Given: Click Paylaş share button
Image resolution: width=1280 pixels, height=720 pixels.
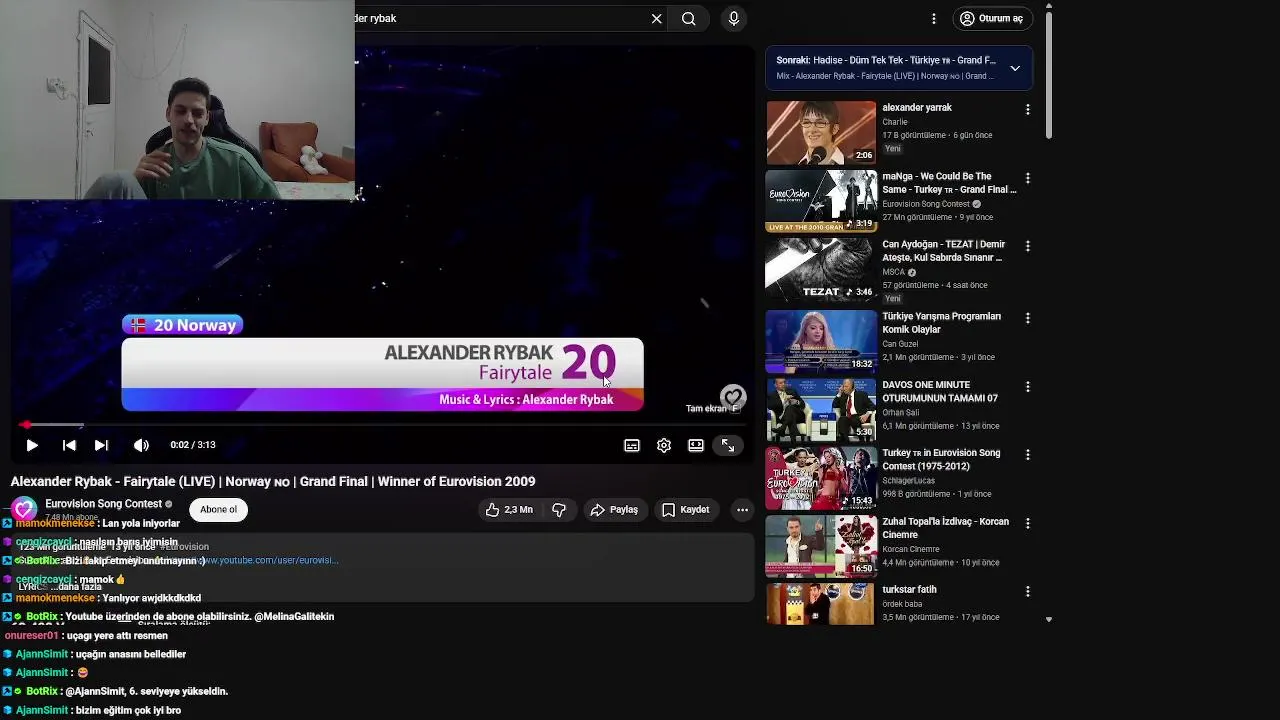Looking at the screenshot, I should point(614,509).
